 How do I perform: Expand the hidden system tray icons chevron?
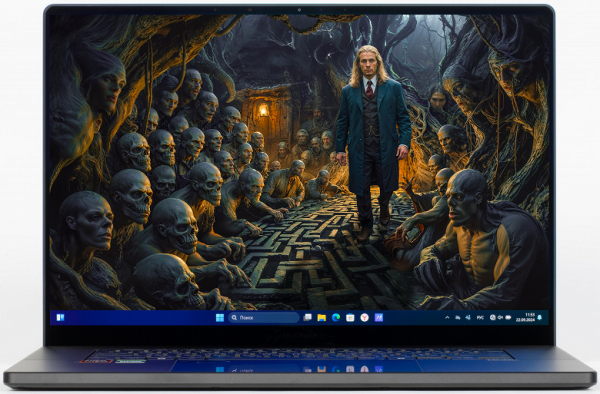pyautogui.click(x=447, y=317)
